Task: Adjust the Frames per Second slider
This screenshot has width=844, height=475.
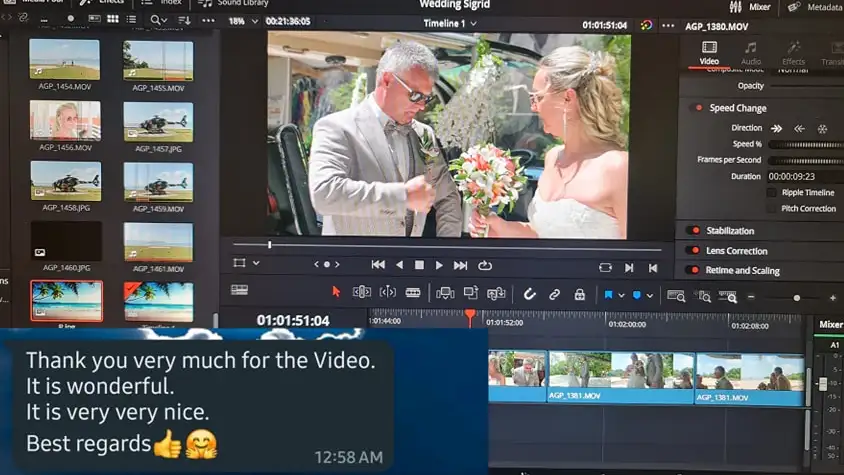Action: point(806,160)
